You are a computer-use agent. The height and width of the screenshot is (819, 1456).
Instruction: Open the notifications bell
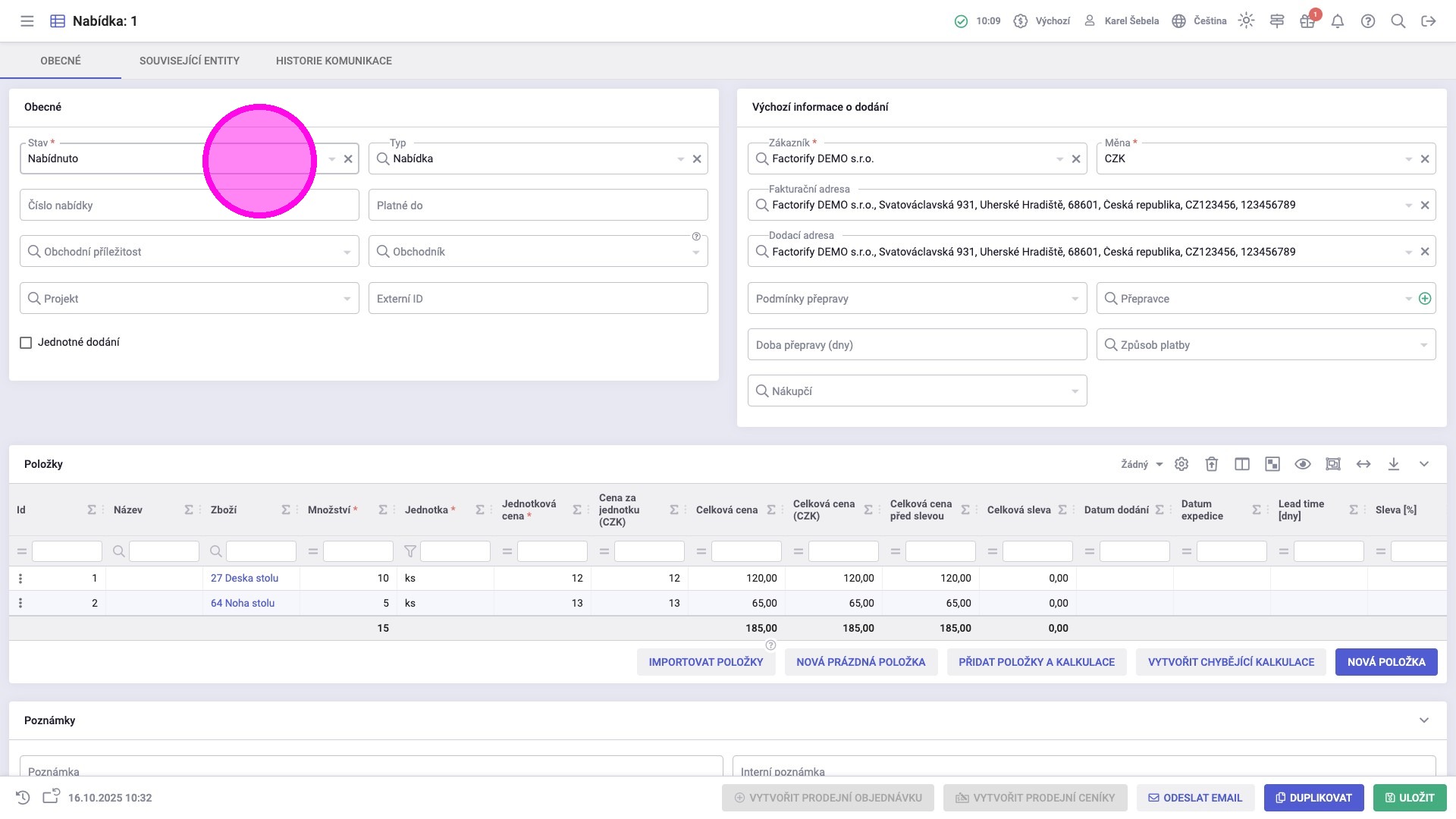point(1338,21)
